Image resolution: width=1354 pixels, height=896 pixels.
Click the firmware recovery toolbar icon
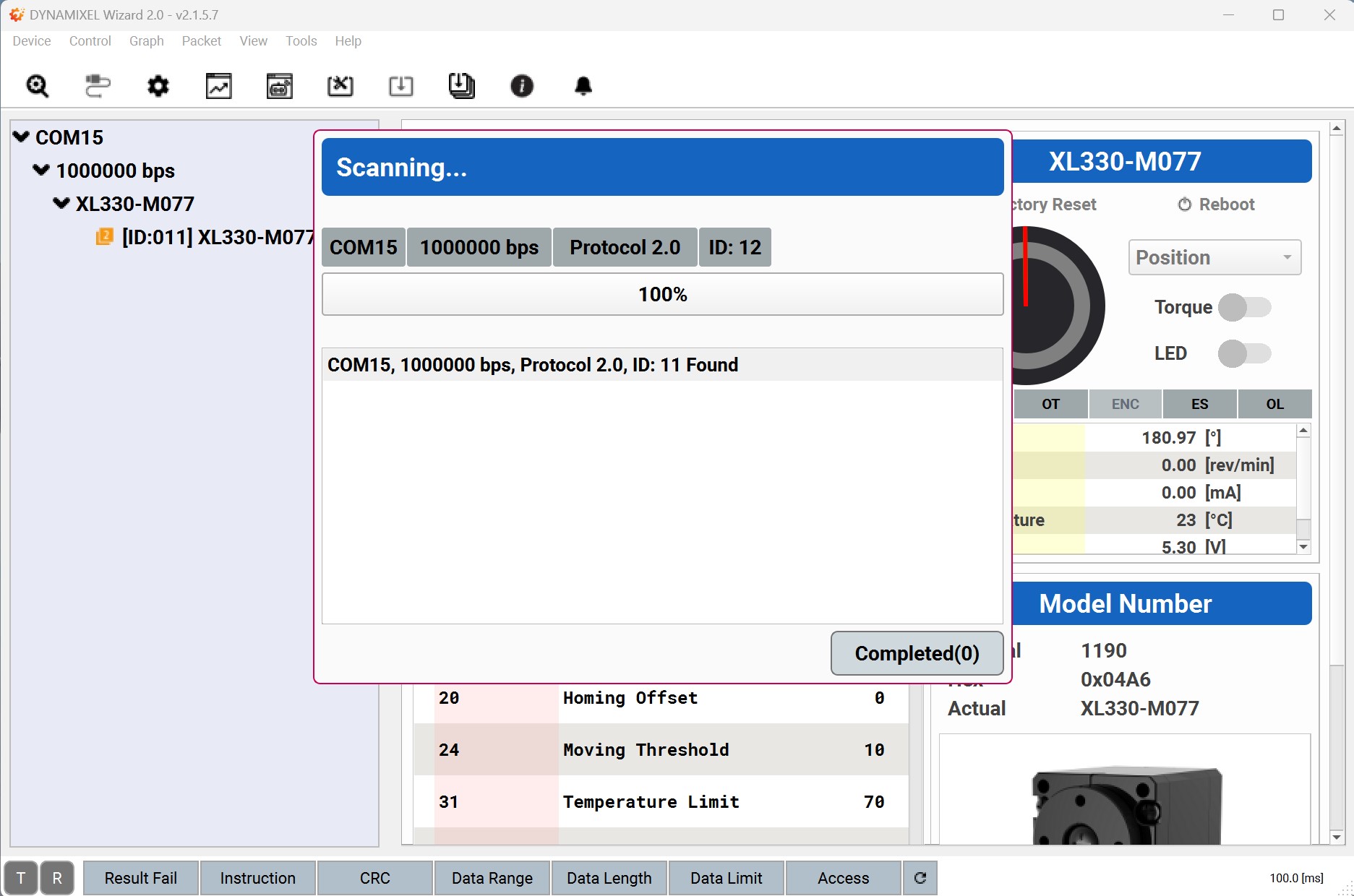(340, 86)
